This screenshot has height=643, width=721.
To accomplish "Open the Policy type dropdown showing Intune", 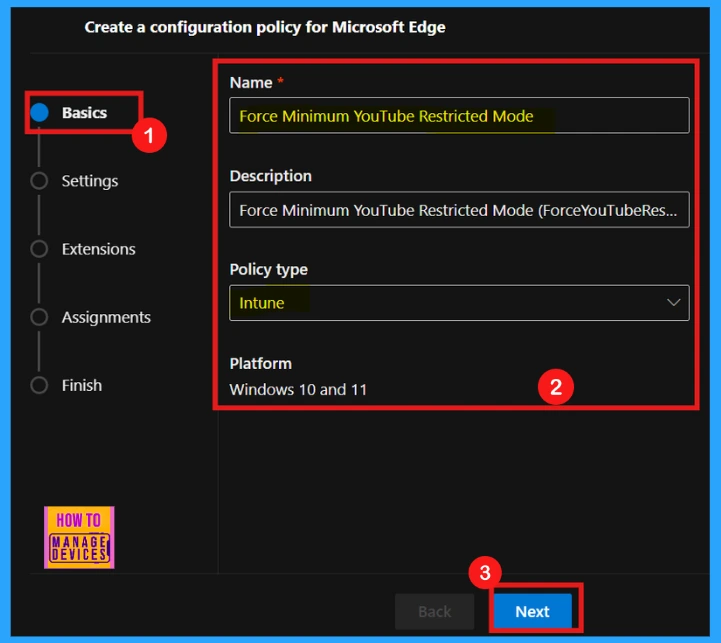I will point(459,303).
